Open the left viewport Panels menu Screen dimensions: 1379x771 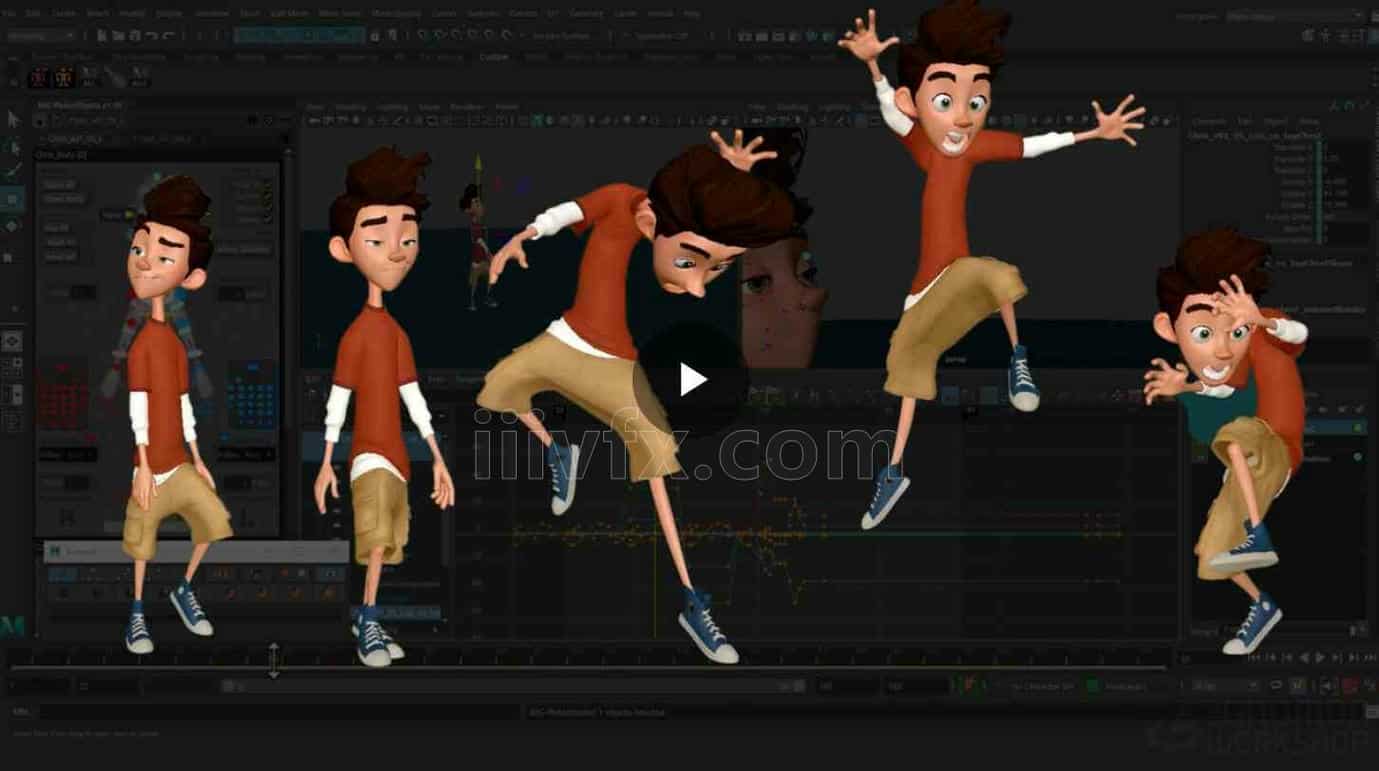click(506, 107)
